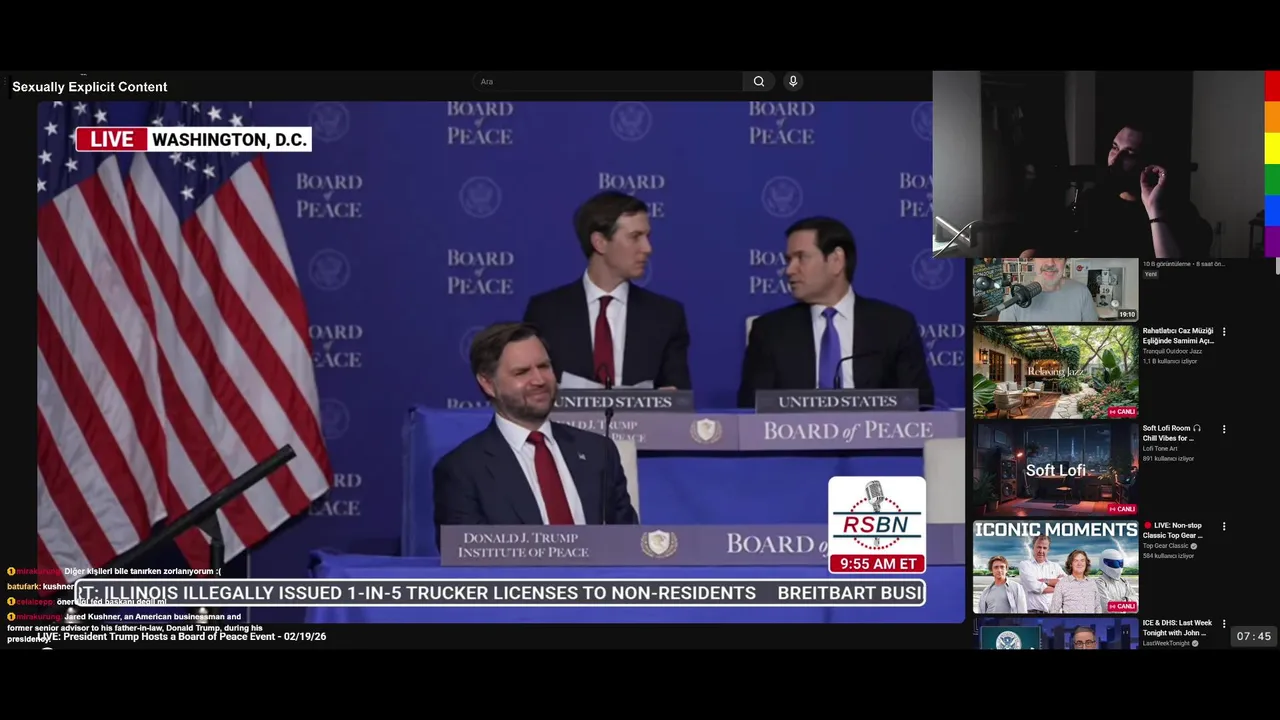Open 'Soft Lofi Room Chill Vibes' title
This screenshot has width=1280, height=720.
click(1172, 433)
